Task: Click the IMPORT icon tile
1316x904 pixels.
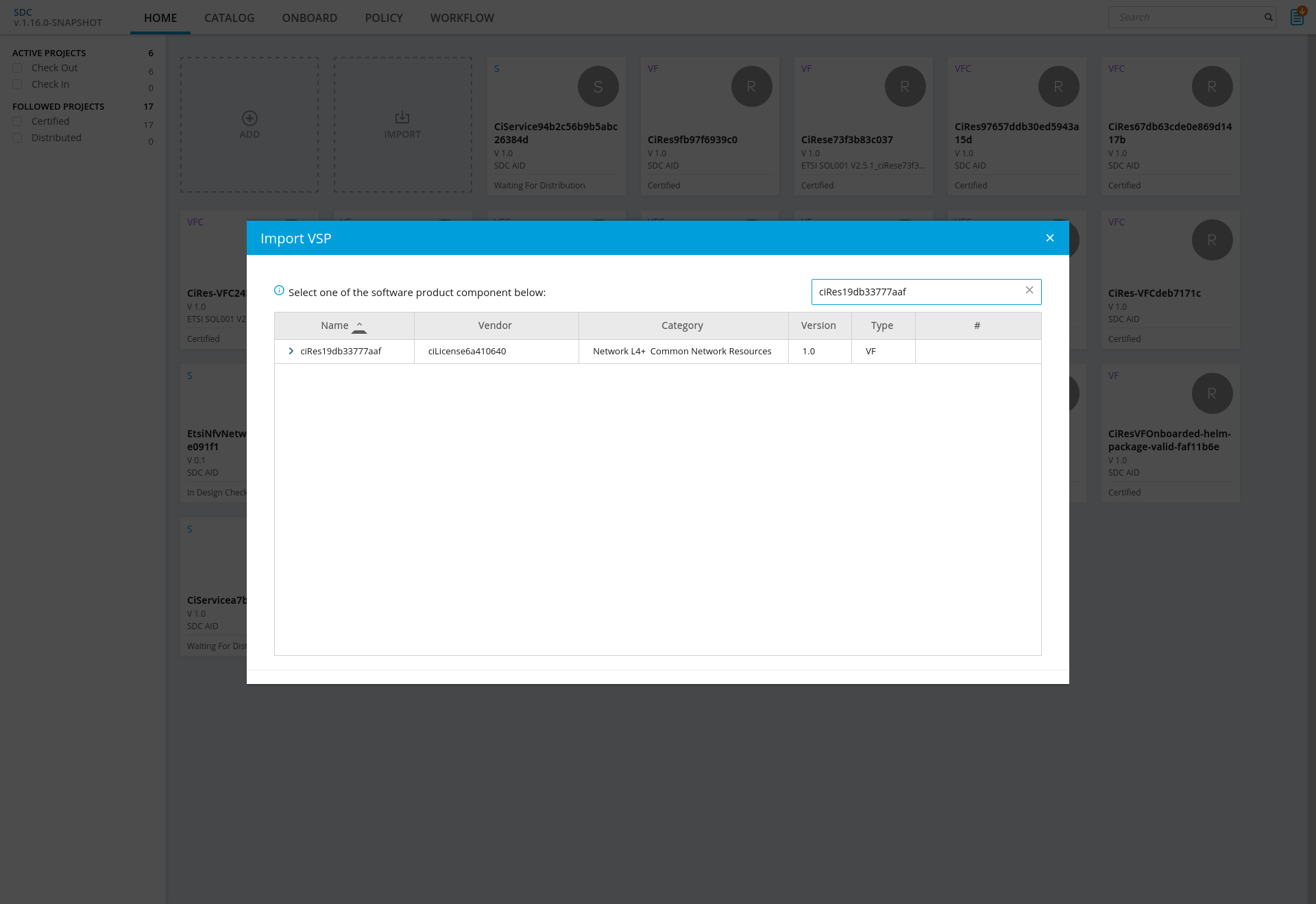Action: coord(402,118)
